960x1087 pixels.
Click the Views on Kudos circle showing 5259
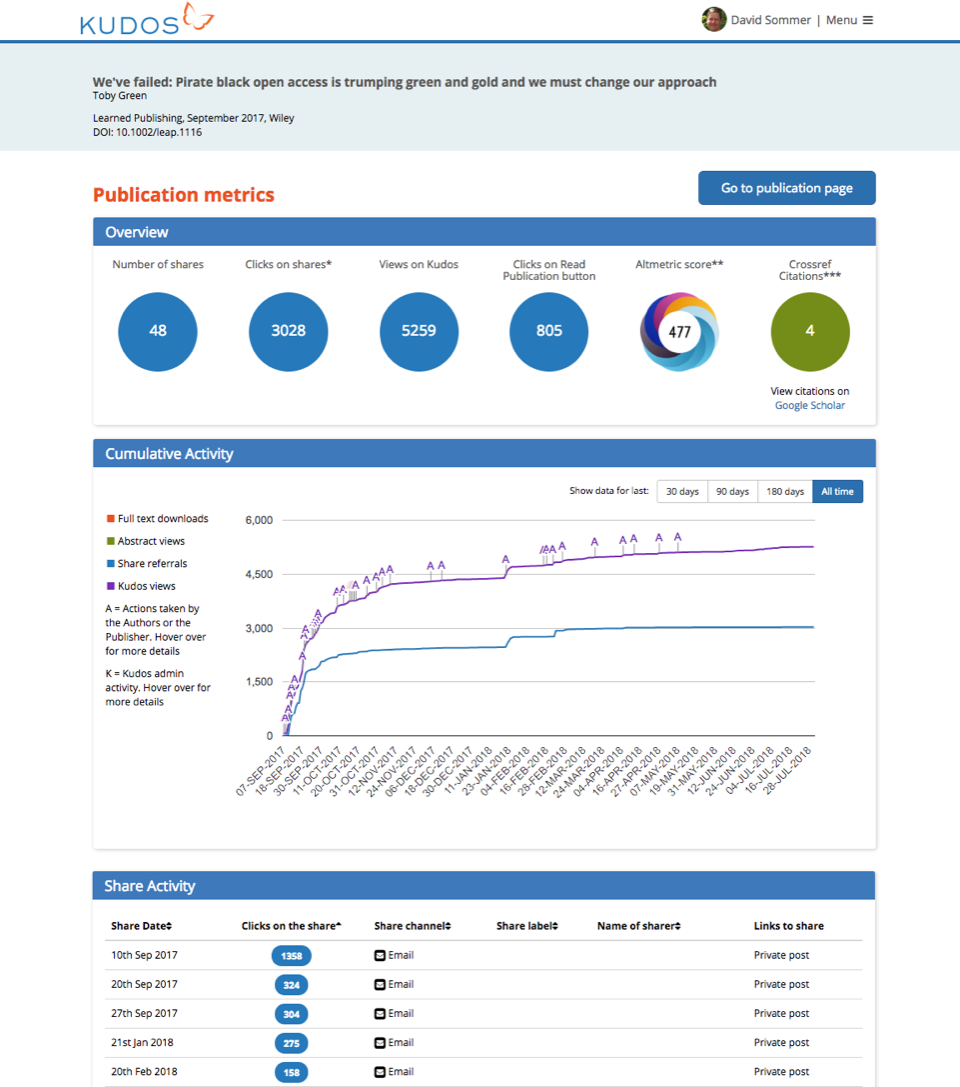point(418,331)
